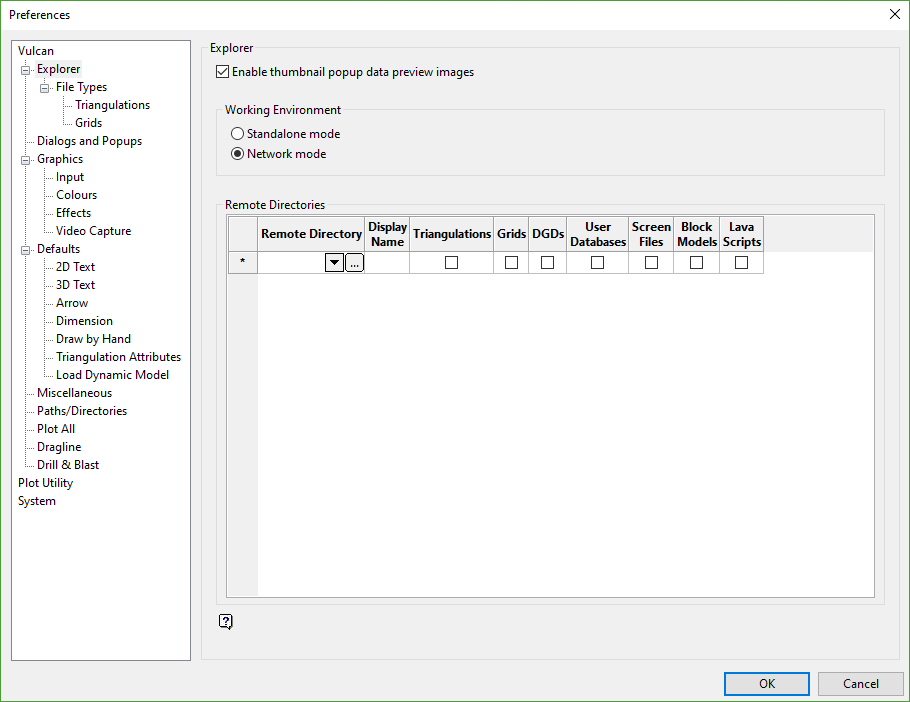This screenshot has height=702, width=910.
Task: Open the Load Dynamic Model defaults
Action: click(x=113, y=375)
